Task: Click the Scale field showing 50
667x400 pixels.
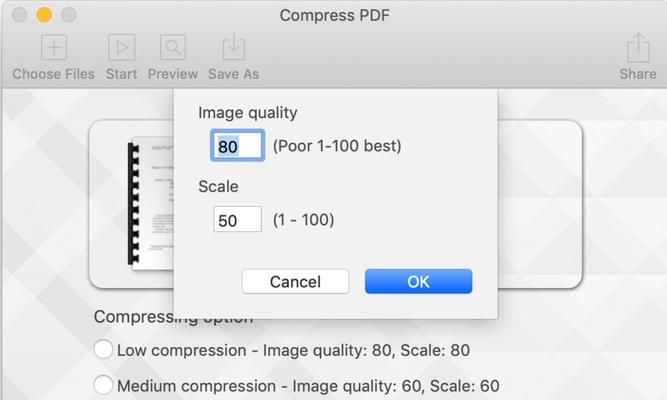Action: pos(237,219)
